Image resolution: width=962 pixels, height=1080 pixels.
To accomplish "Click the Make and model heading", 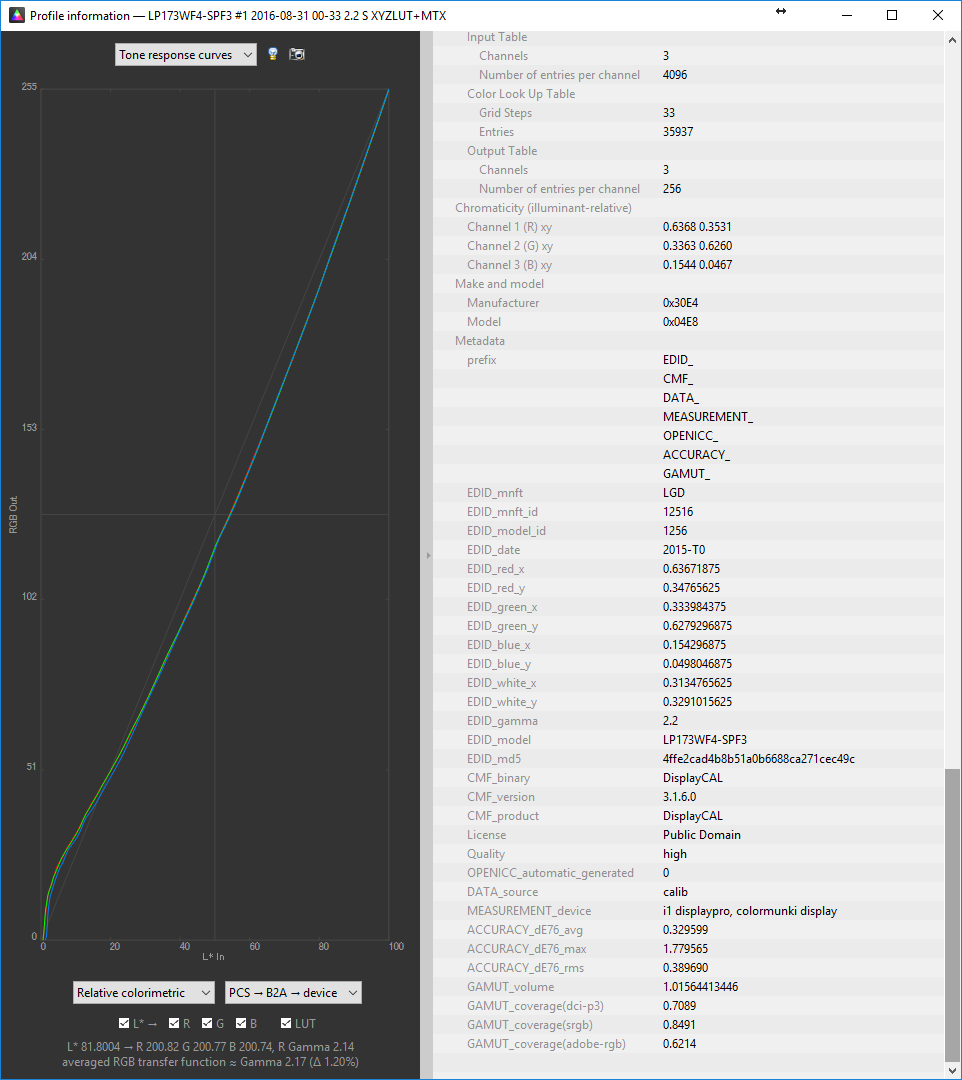I will tap(499, 284).
